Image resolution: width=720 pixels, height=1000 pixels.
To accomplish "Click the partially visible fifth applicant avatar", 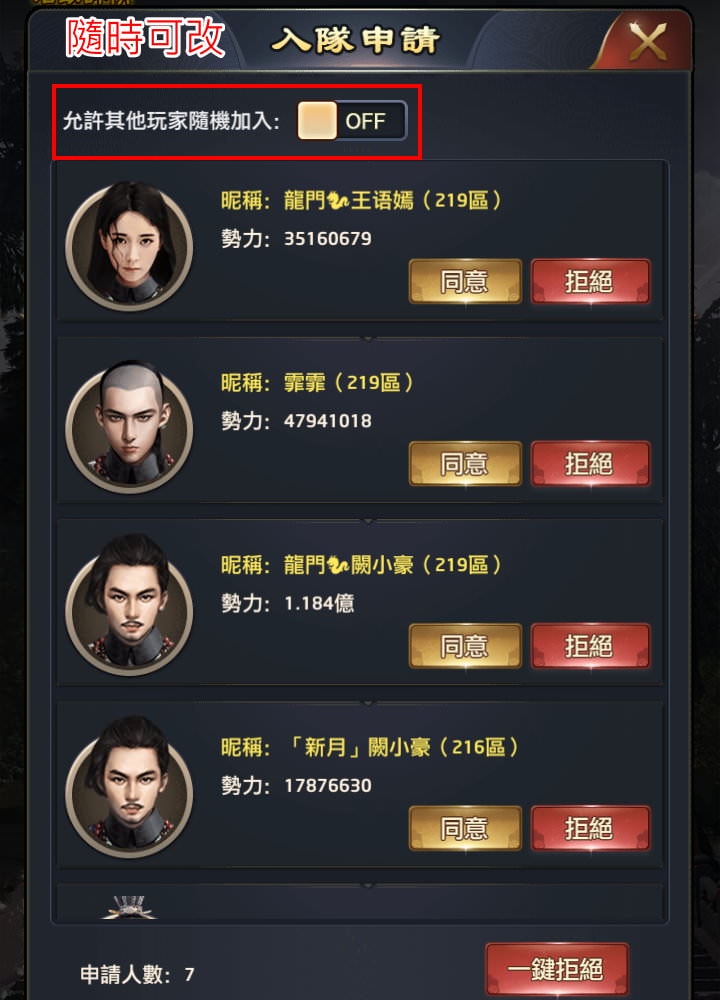I will point(129,907).
